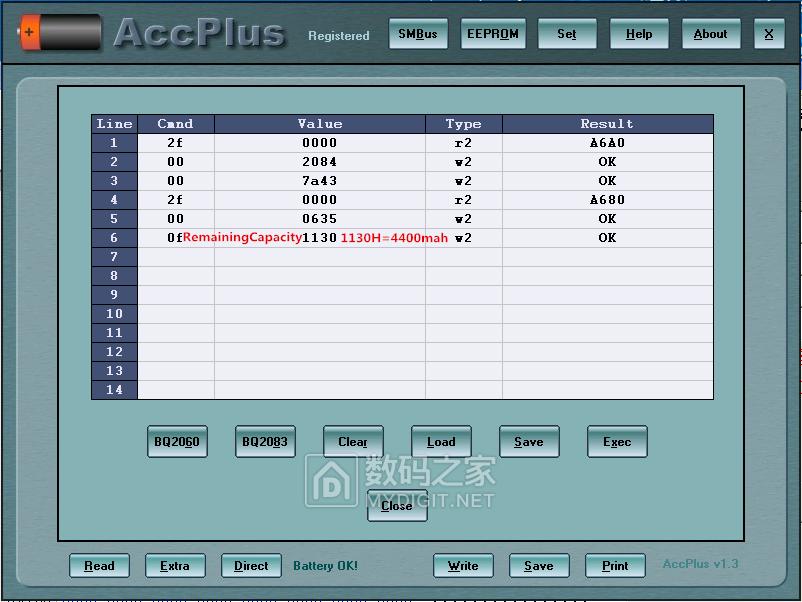Click the 'Battery OK!' status text
This screenshot has width=802, height=602.
(325, 566)
